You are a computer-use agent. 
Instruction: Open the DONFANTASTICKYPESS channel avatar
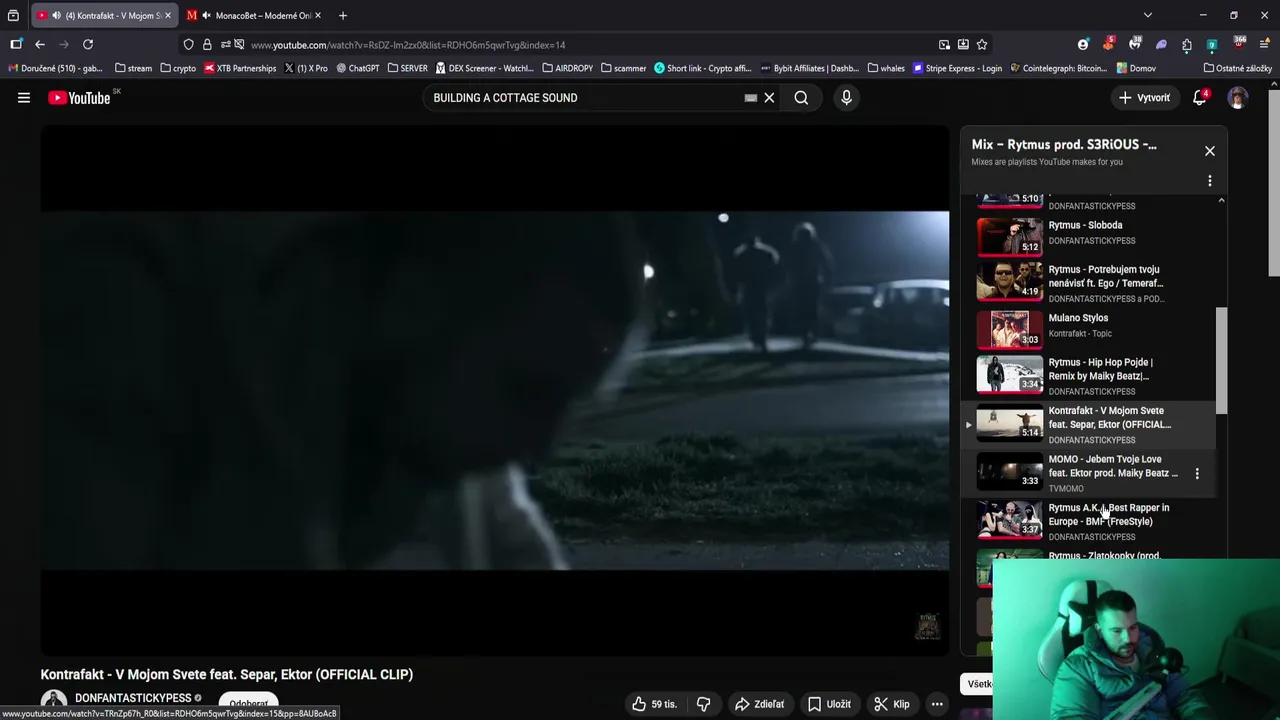(x=54, y=703)
